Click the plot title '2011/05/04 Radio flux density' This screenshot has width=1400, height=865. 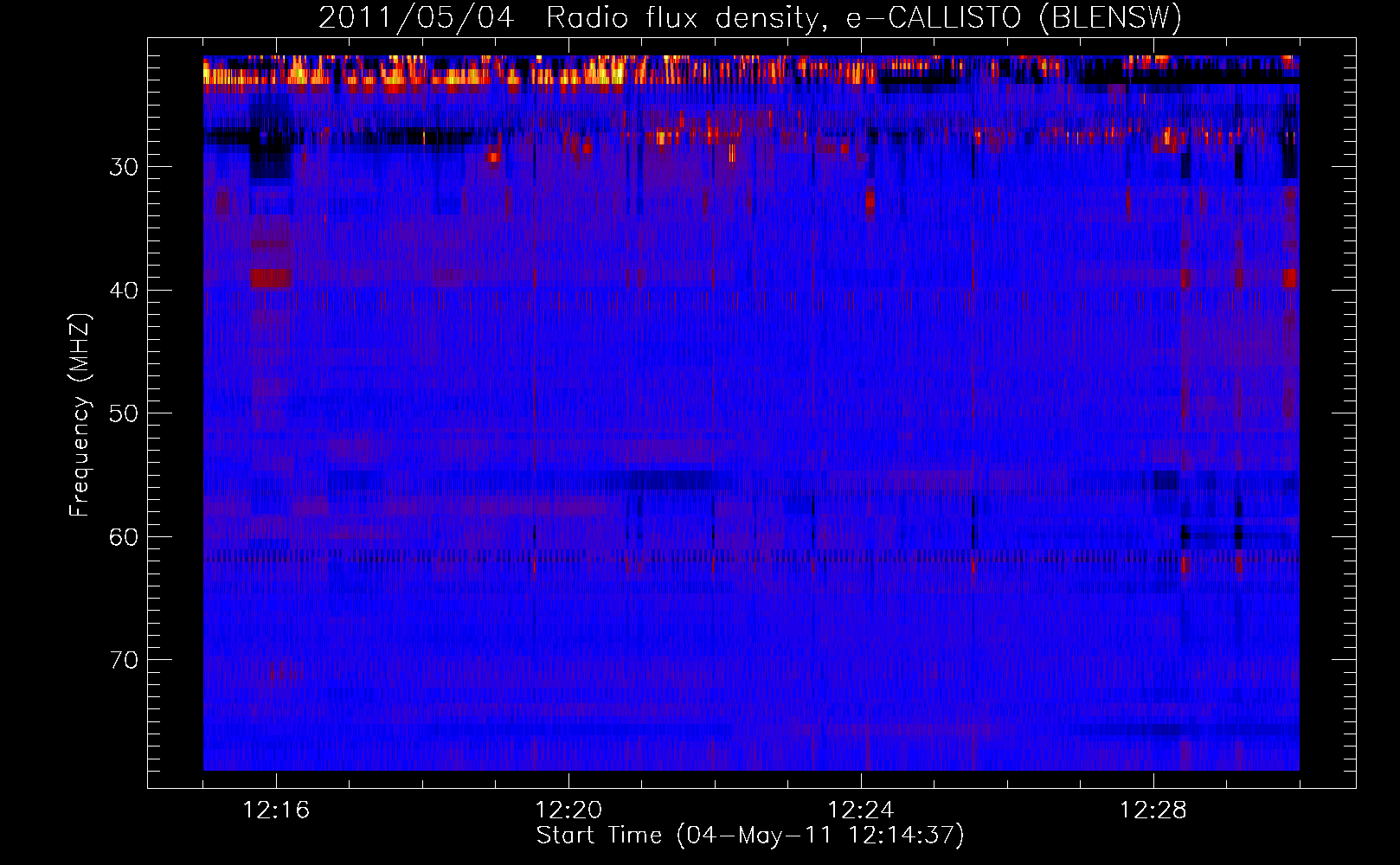pyautogui.click(x=568, y=18)
